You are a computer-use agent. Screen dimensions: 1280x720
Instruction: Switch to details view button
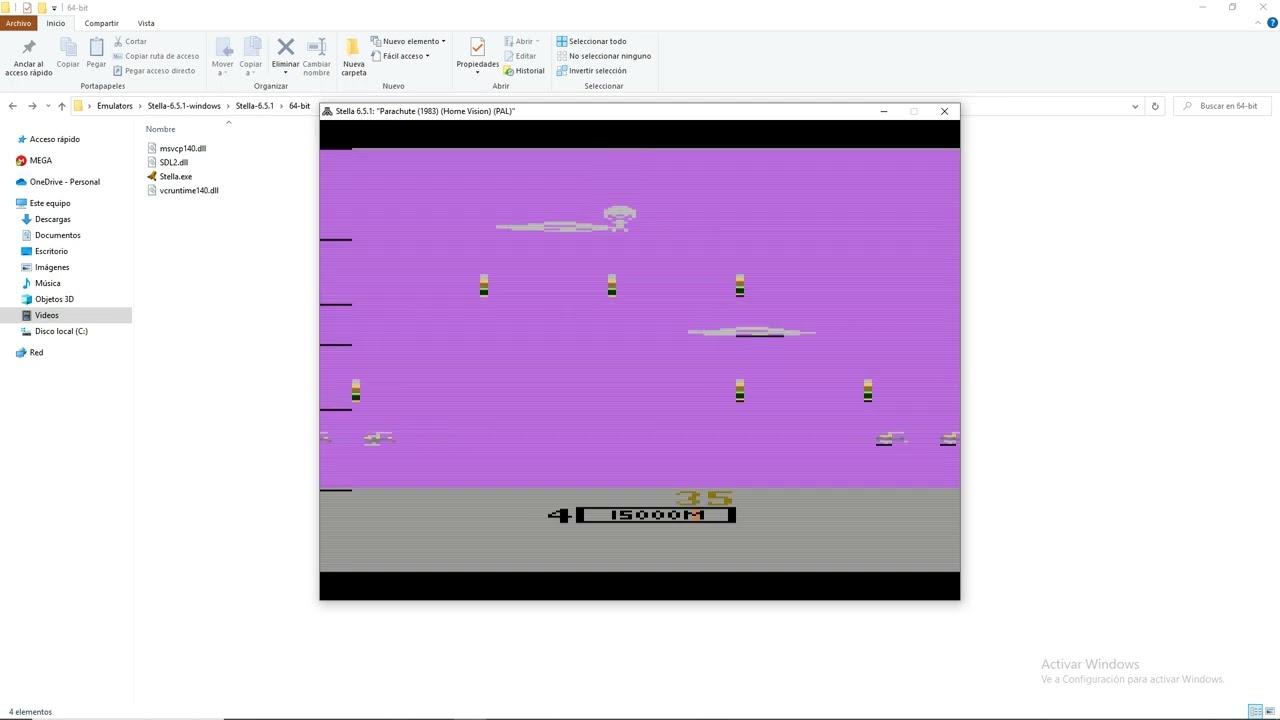coord(1255,711)
